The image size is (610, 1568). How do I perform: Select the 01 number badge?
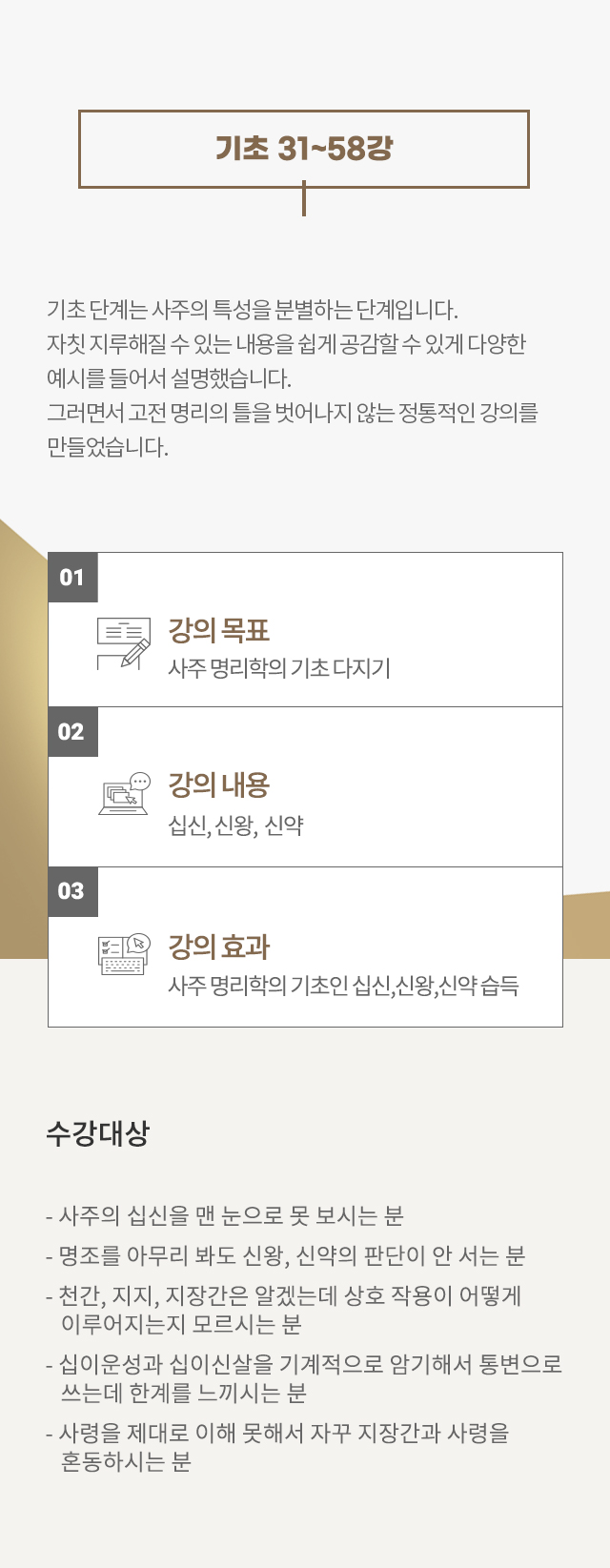coord(72,578)
